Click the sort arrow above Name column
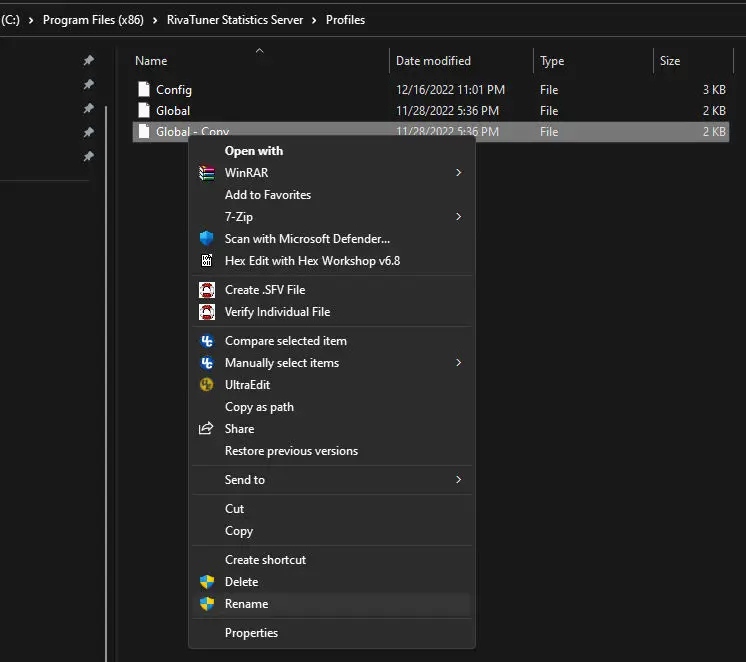This screenshot has width=746, height=662. pos(259,50)
